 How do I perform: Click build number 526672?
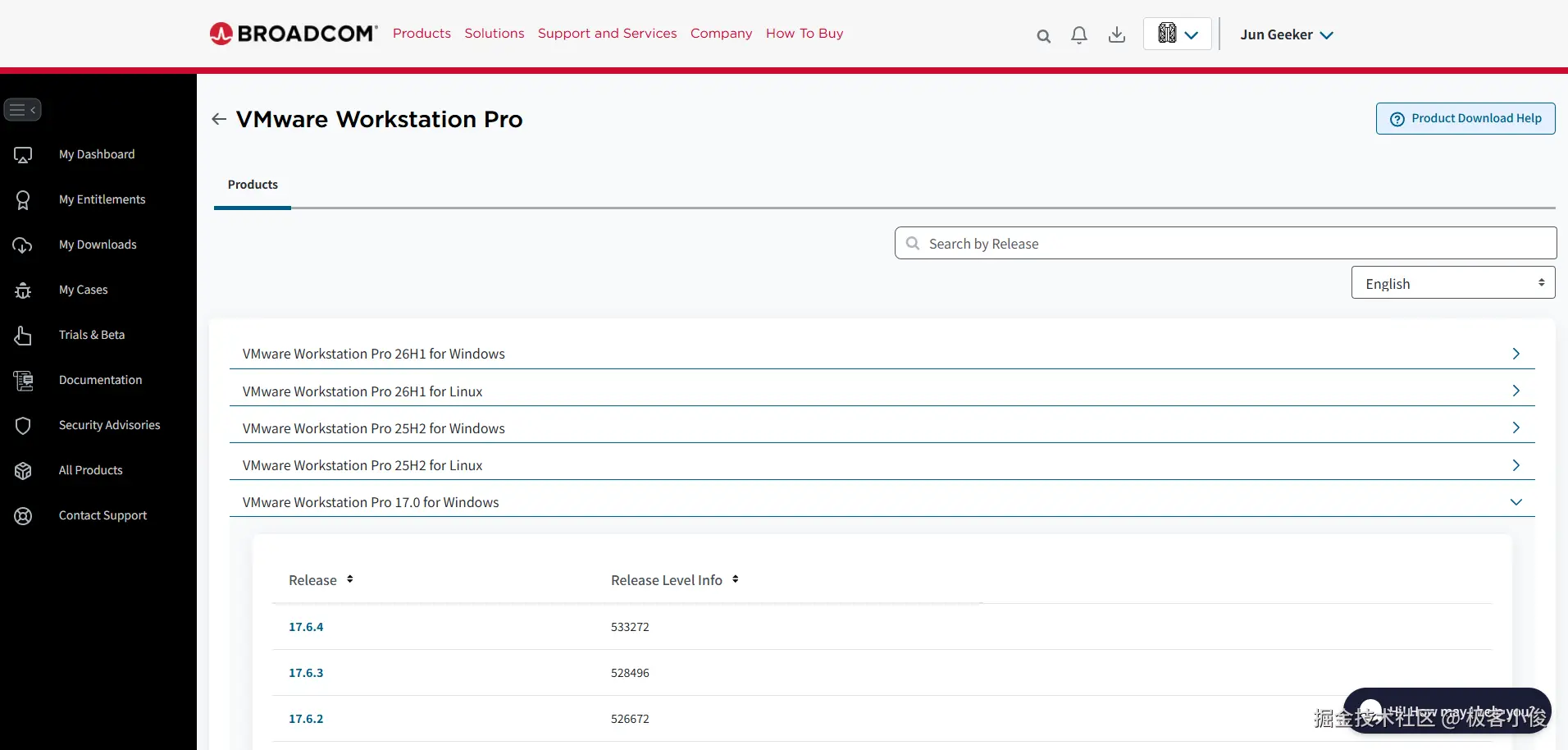(630, 719)
